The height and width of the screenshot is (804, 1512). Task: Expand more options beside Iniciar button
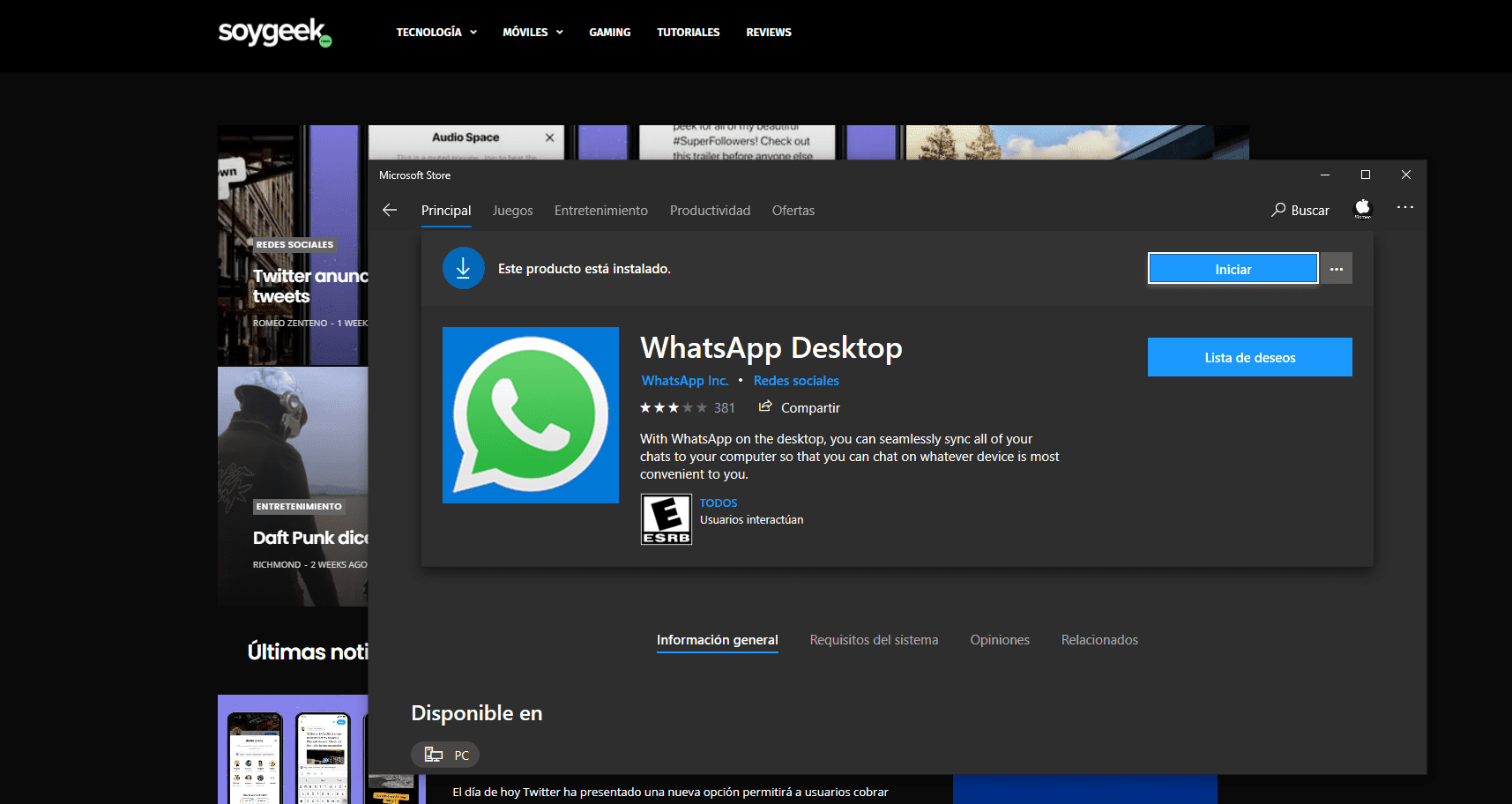click(x=1337, y=269)
